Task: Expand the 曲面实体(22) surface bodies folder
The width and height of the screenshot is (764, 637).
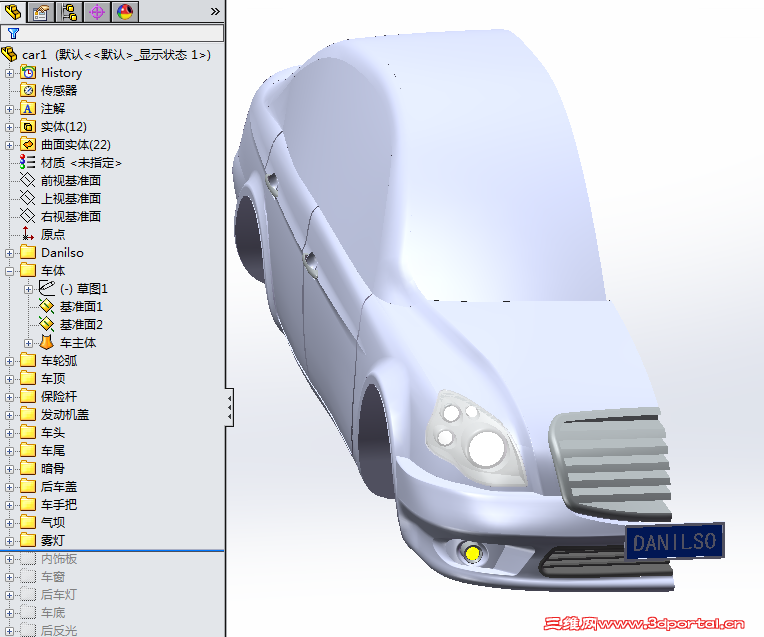Action: 9,145
